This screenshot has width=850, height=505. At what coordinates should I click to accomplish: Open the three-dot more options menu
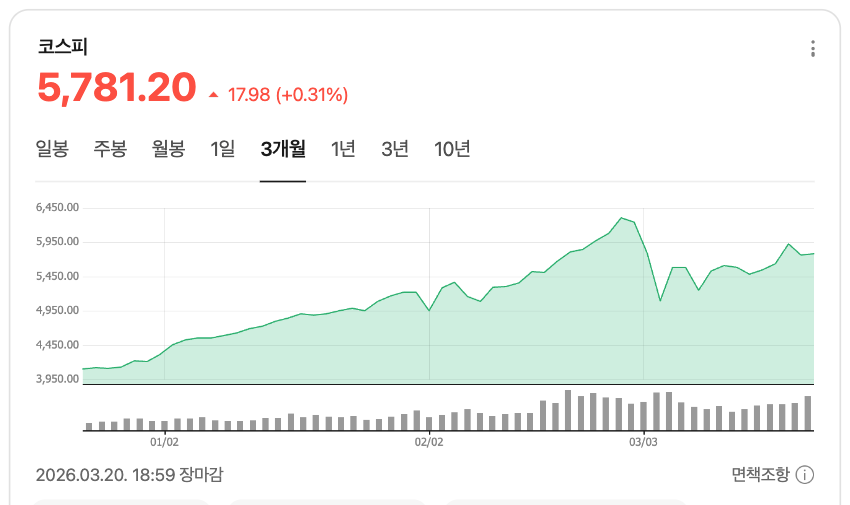813,48
